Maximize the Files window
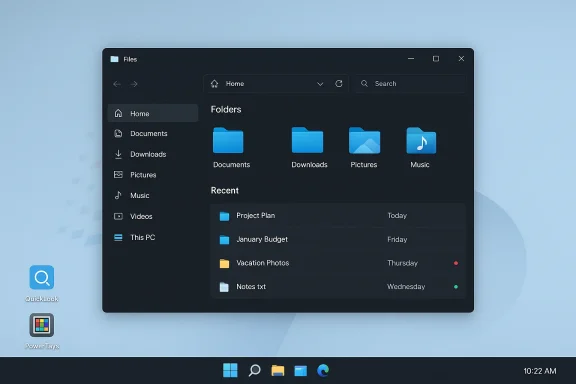Viewport: 576px width, 384px height. tap(436, 59)
